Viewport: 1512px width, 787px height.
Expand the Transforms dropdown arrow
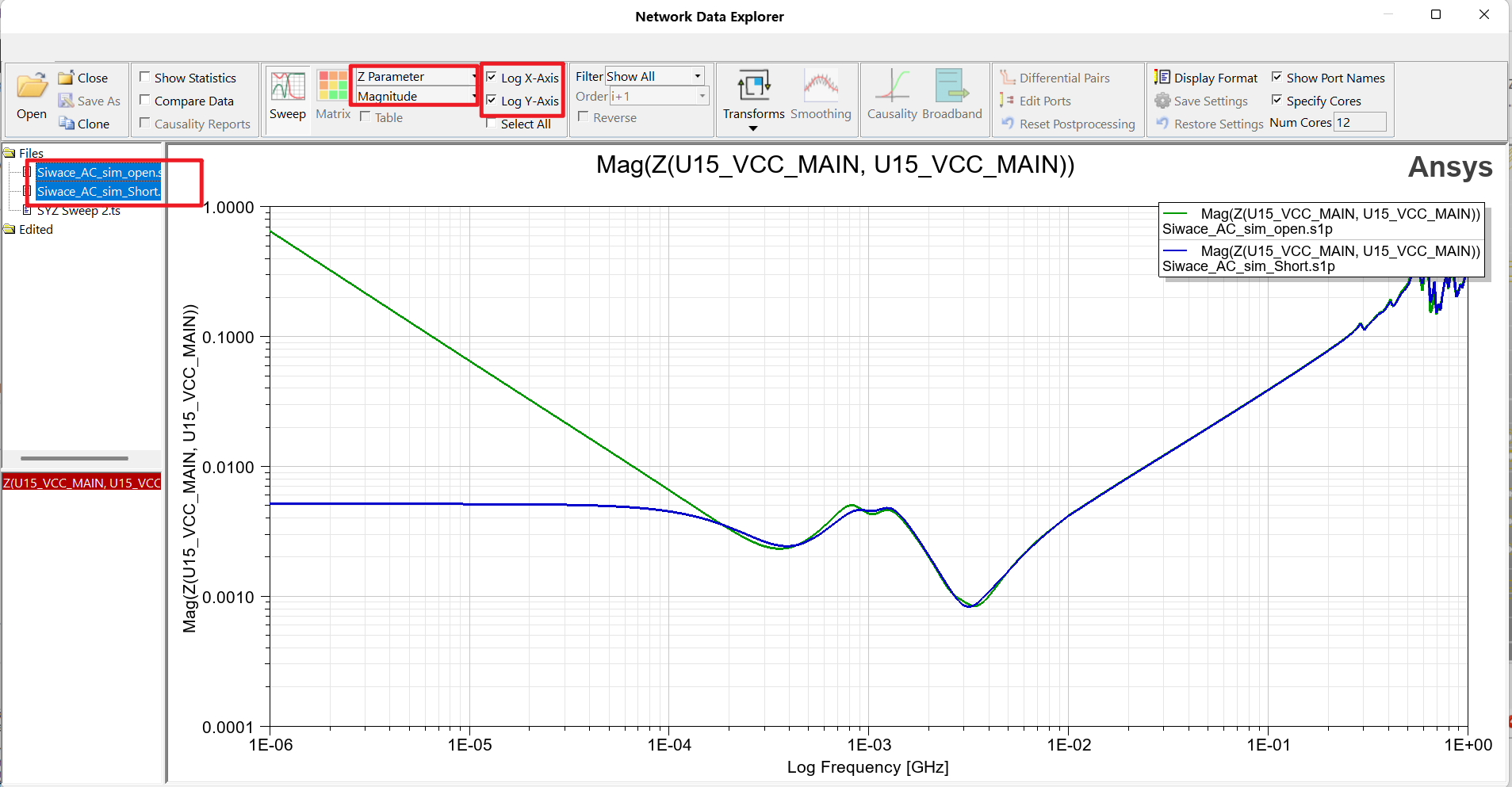pyautogui.click(x=753, y=128)
